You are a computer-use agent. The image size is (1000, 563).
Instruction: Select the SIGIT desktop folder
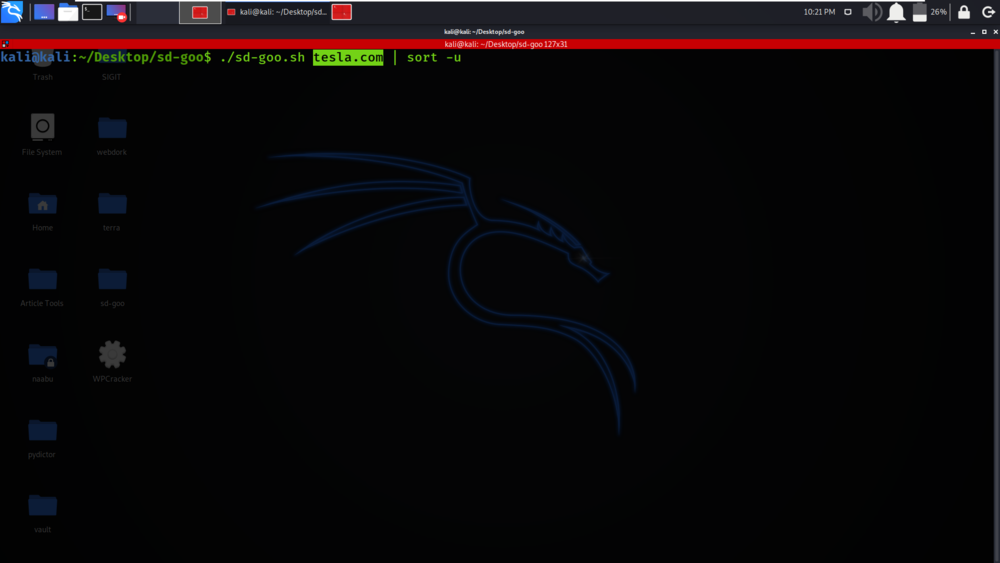[x=112, y=66]
